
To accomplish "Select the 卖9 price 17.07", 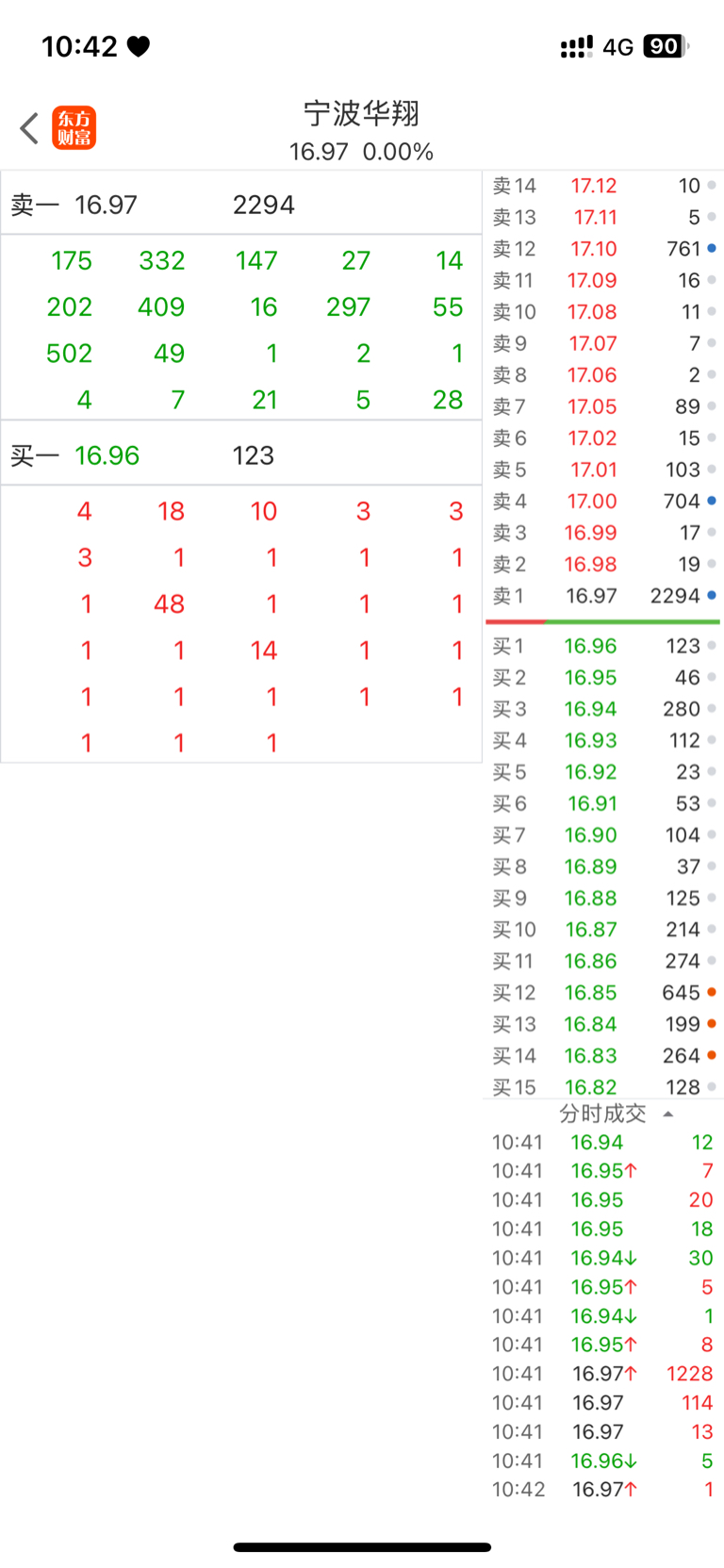I will (x=592, y=343).
